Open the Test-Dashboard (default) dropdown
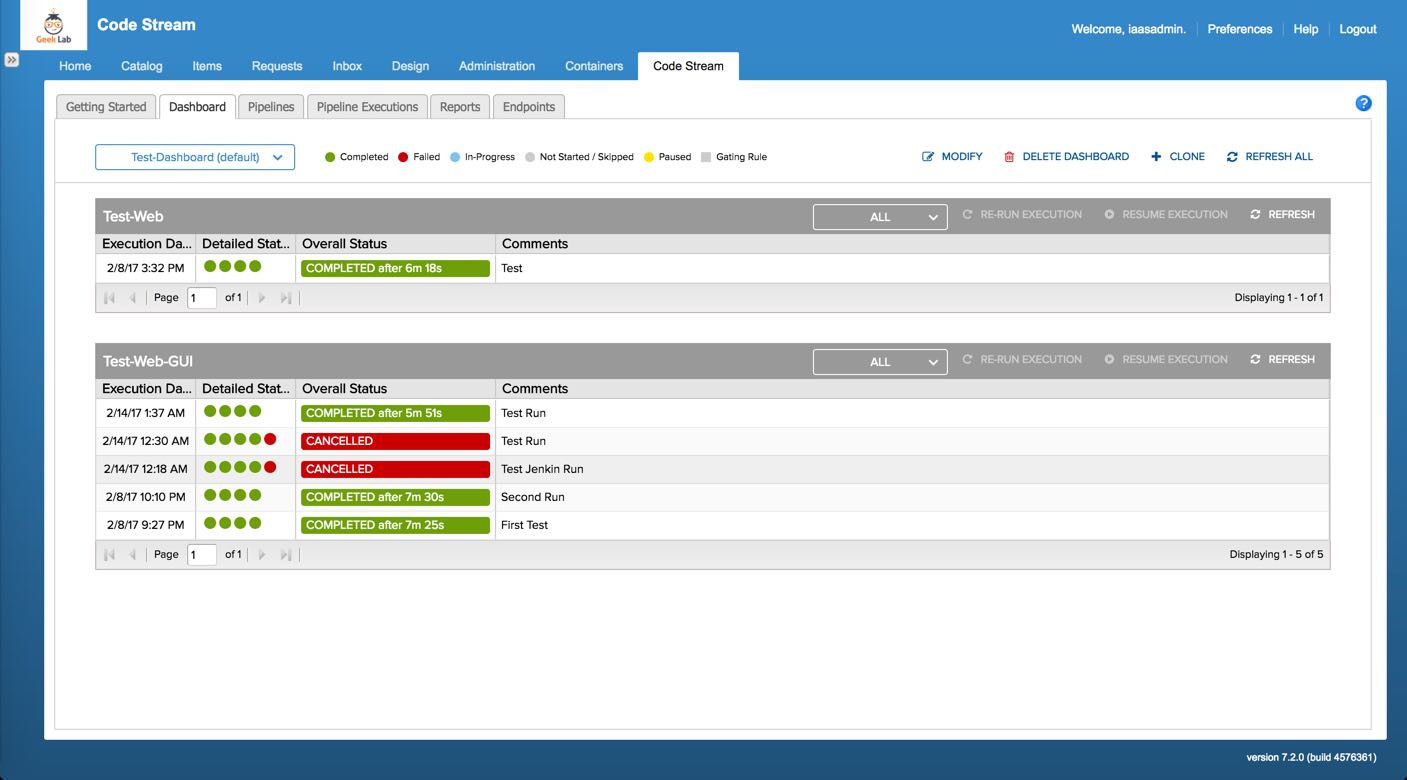 click(194, 157)
